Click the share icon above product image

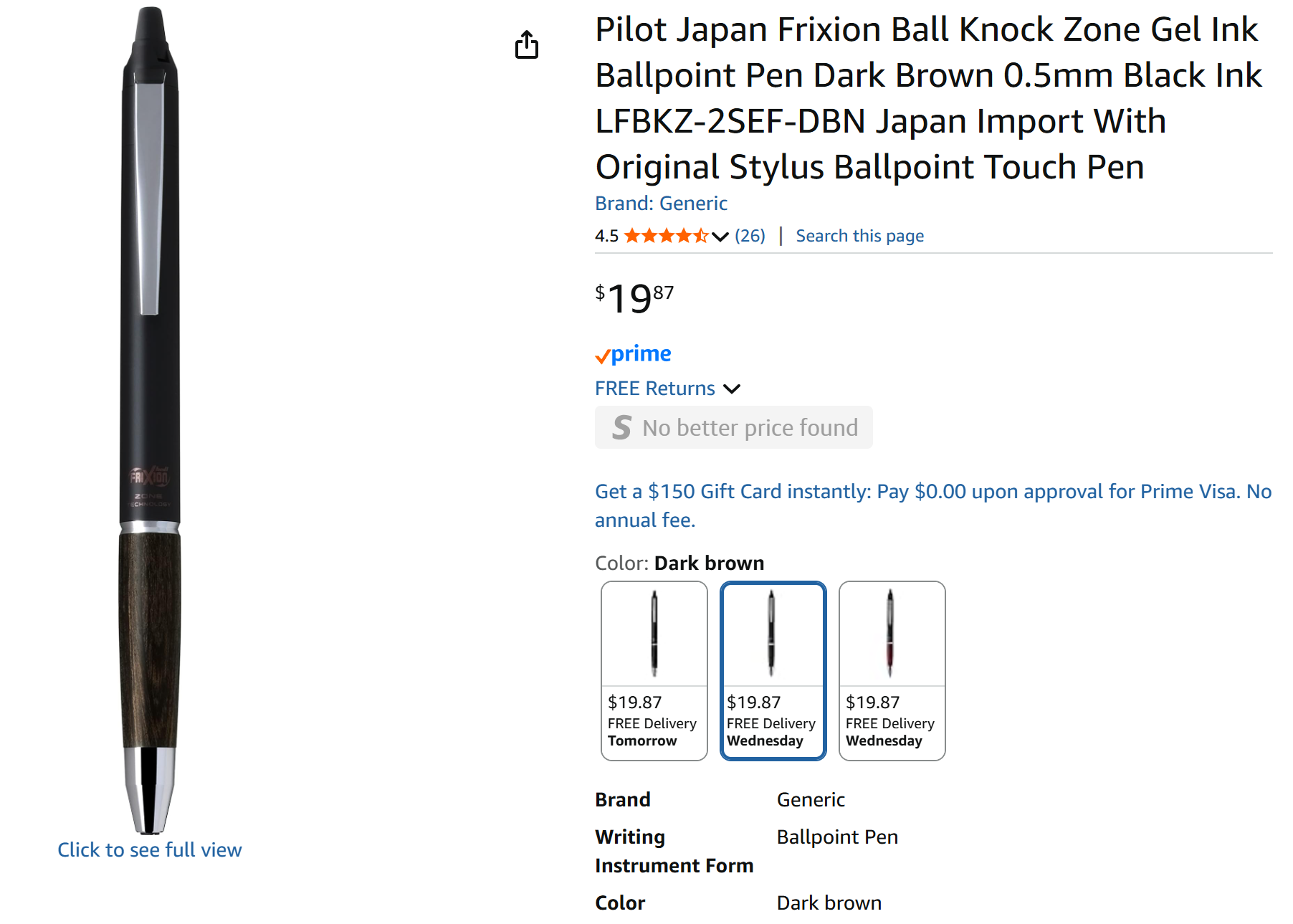tap(527, 44)
